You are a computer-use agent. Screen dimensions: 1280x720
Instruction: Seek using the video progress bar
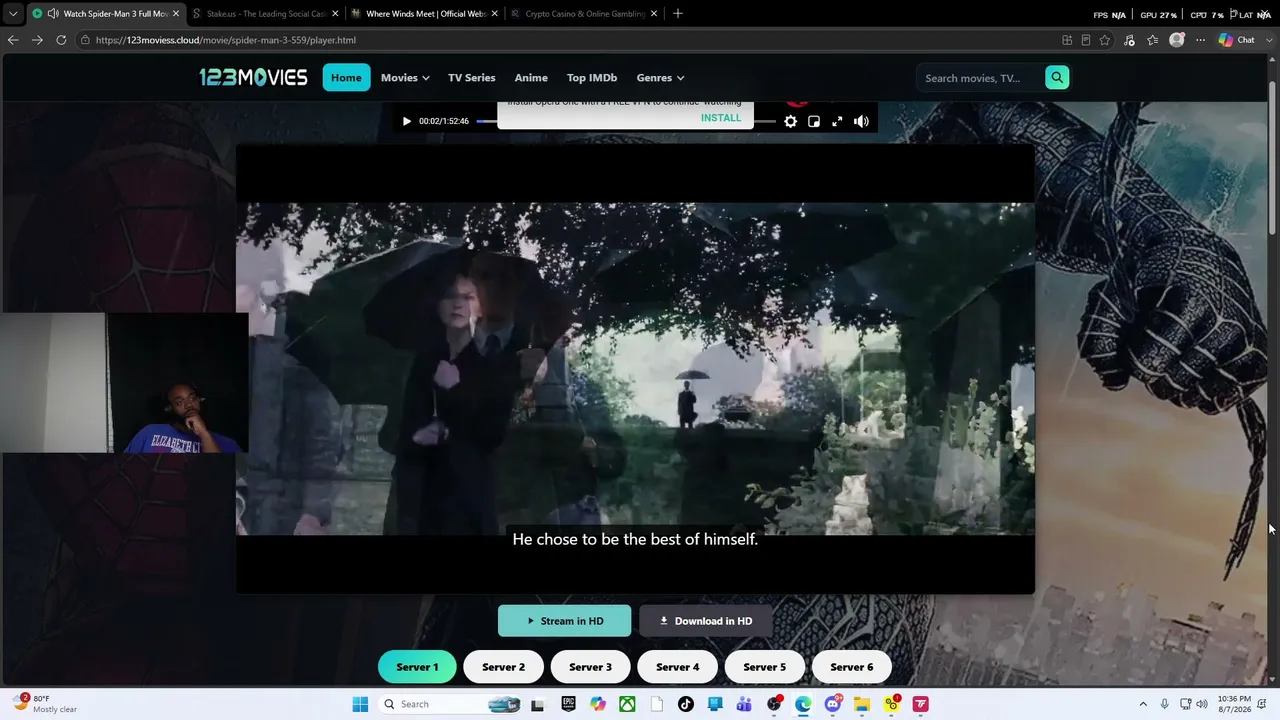(626, 121)
